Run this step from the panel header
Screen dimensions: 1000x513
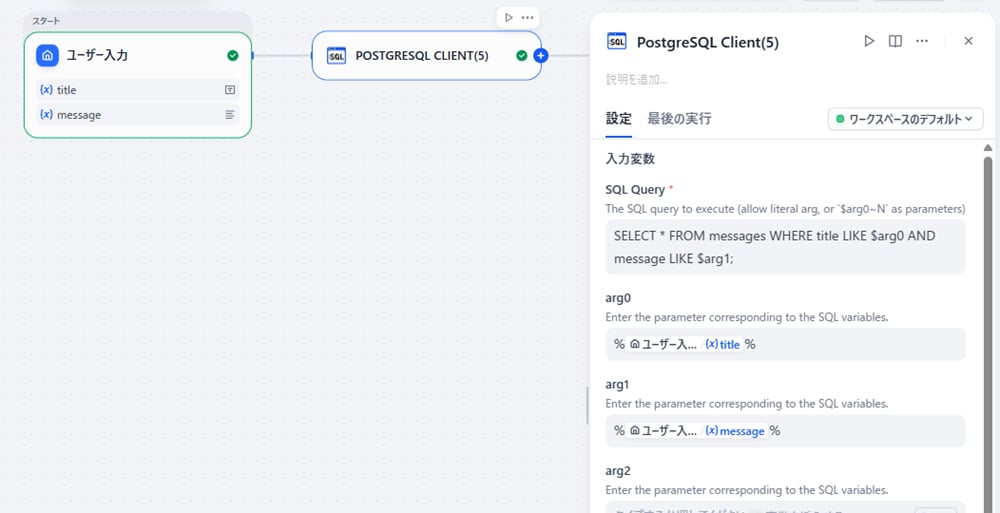[869, 41]
